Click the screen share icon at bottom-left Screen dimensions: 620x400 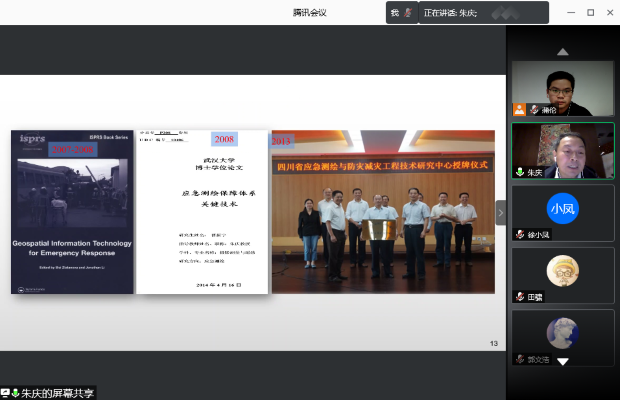pos(6,393)
